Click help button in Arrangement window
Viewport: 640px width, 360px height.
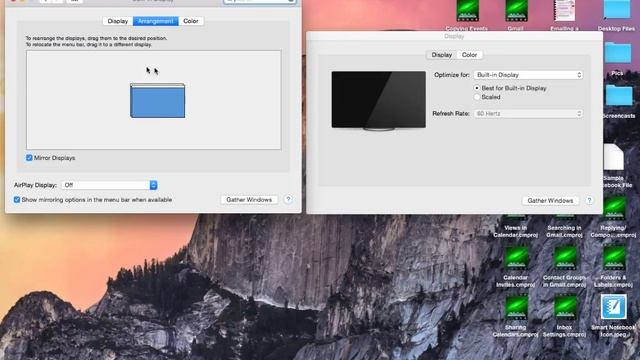tap(288, 199)
